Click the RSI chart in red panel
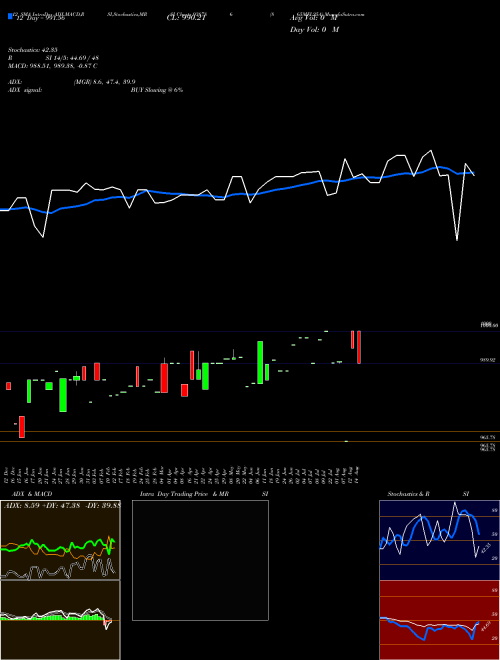Viewport: 500px width, 660px height. [x=439, y=620]
